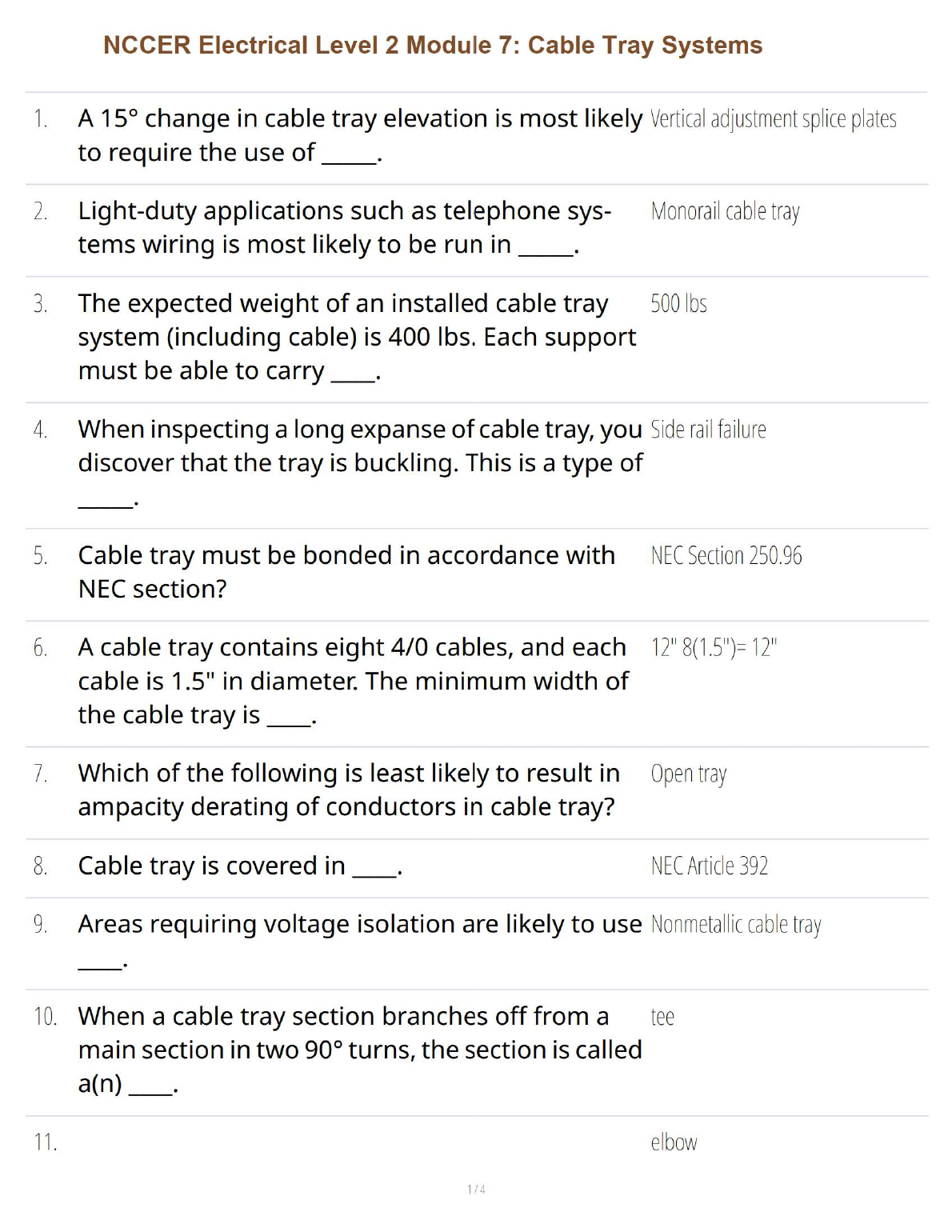952x1232 pixels.
Task: Click question 1 about 15° elevation change
Action: click(x=359, y=135)
